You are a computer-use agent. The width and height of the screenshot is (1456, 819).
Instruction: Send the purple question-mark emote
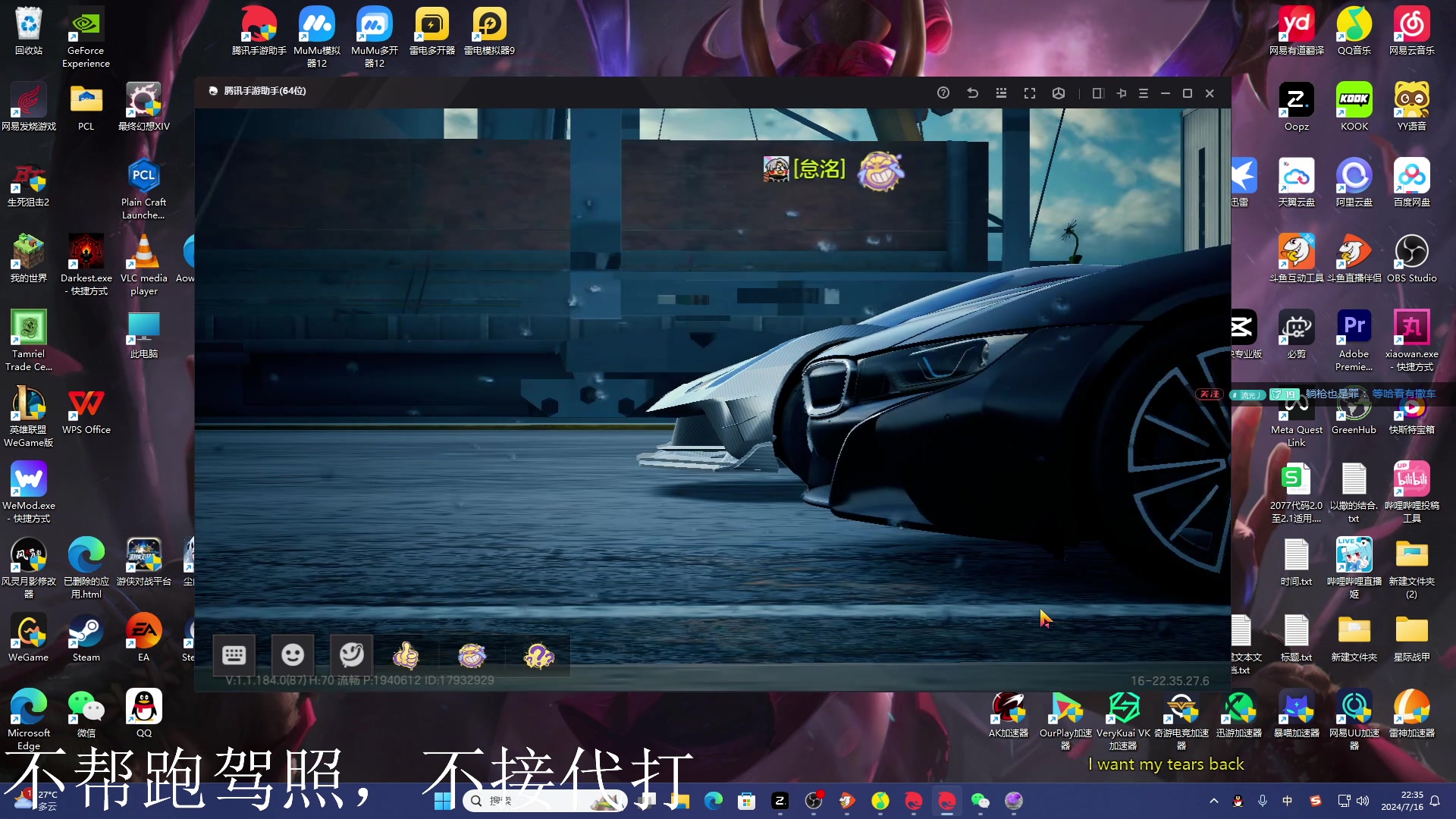(x=538, y=654)
